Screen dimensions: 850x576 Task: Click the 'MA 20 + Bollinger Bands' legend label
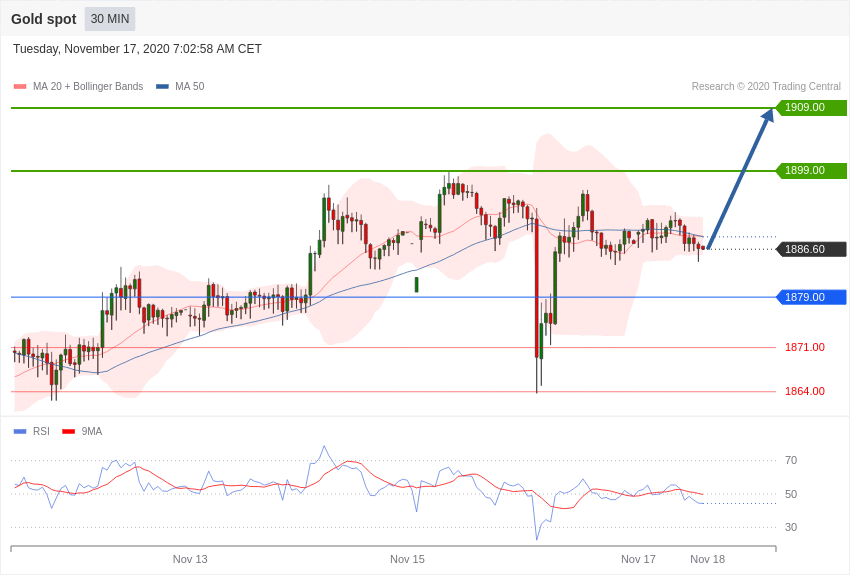(x=88, y=86)
